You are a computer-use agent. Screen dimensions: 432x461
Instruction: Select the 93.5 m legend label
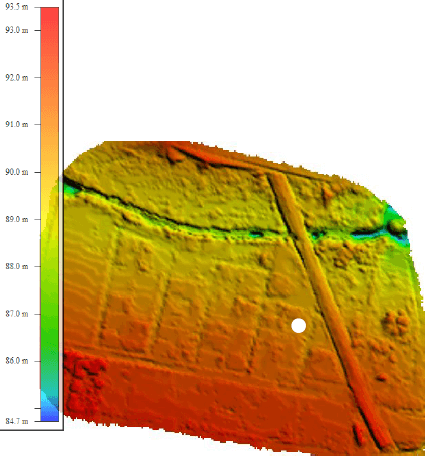[x=17, y=7]
